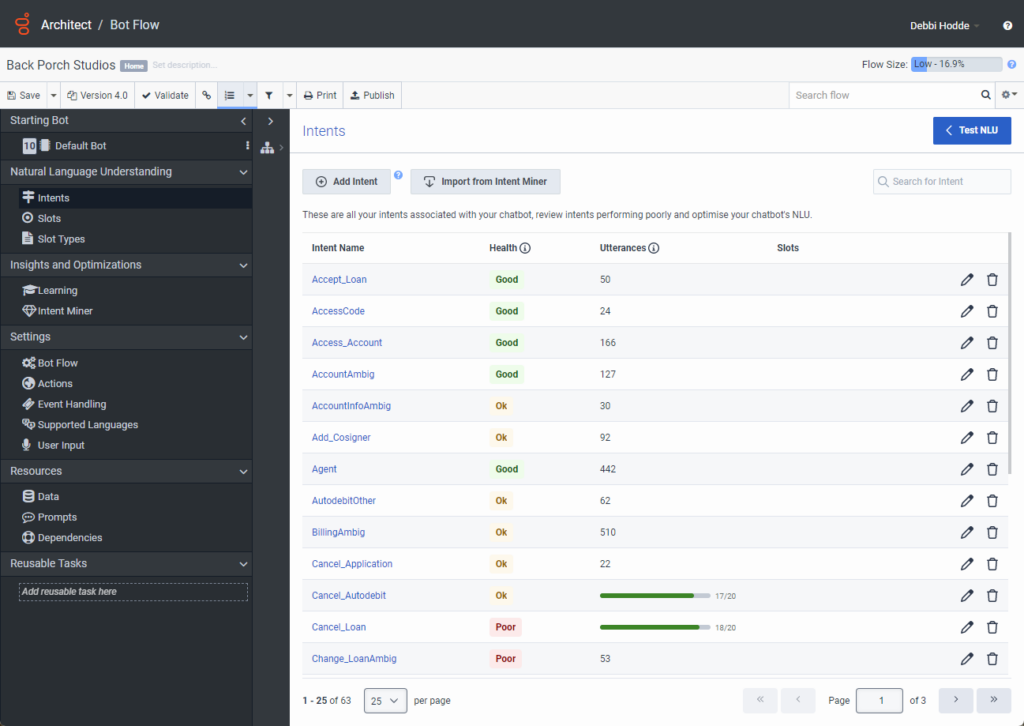Click the edit pencil for Accept_Loan intent
Screen dimensions: 1024x726
[967, 279]
